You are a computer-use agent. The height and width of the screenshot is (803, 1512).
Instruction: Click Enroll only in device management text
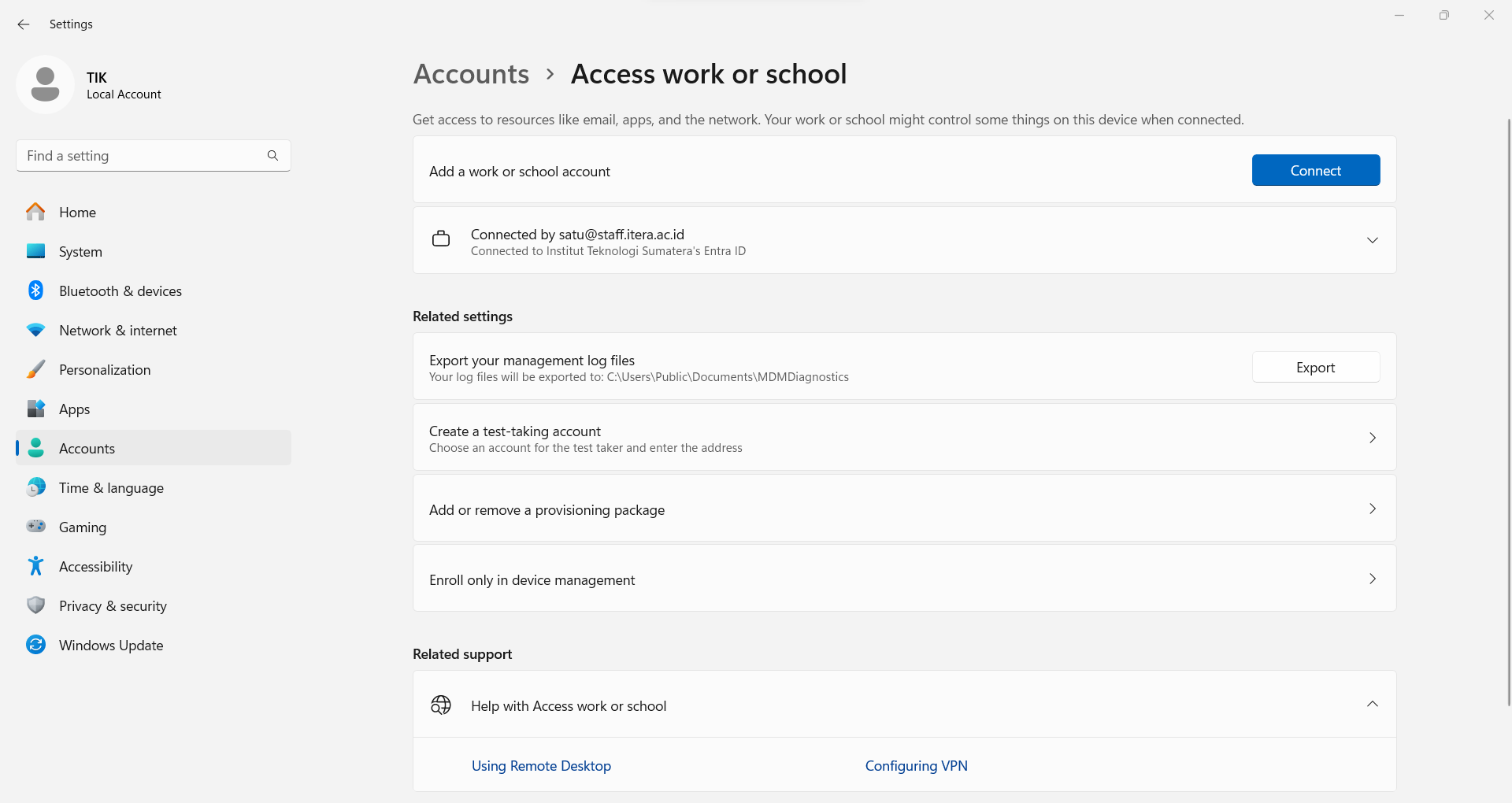pyautogui.click(x=532, y=580)
